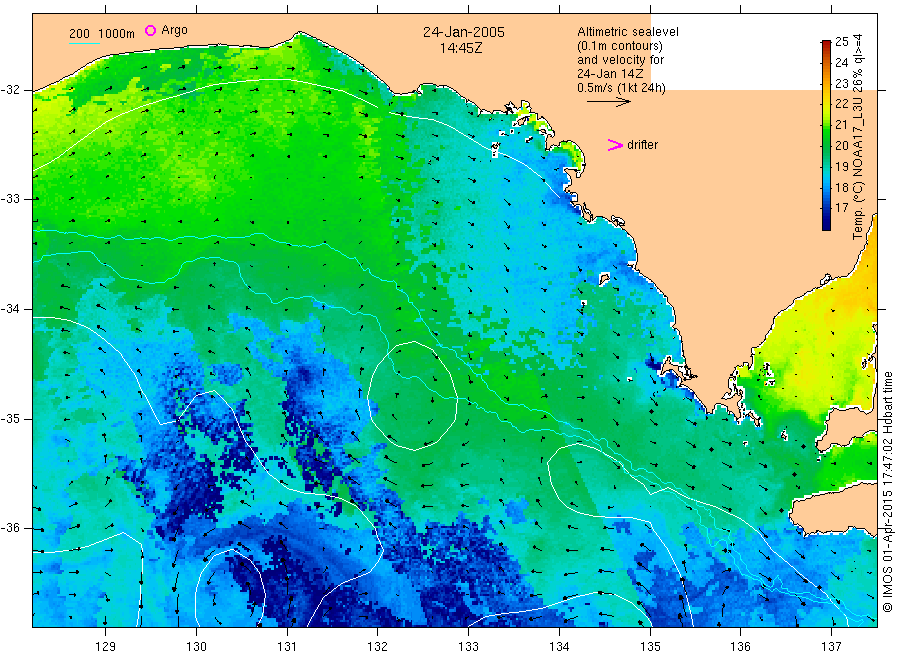Click the color bar value '22'
Screen dimensions: 900x660
click(841, 104)
